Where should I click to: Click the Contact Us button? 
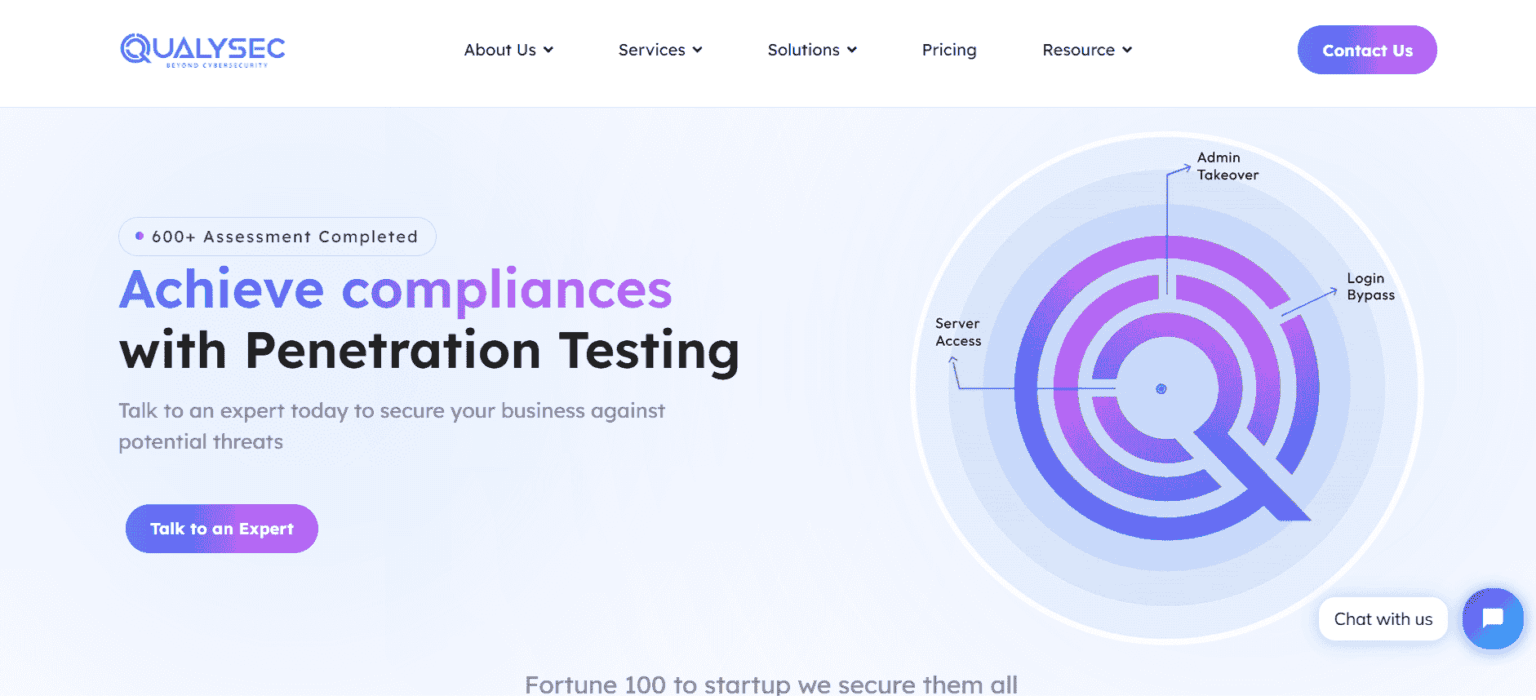1367,49
